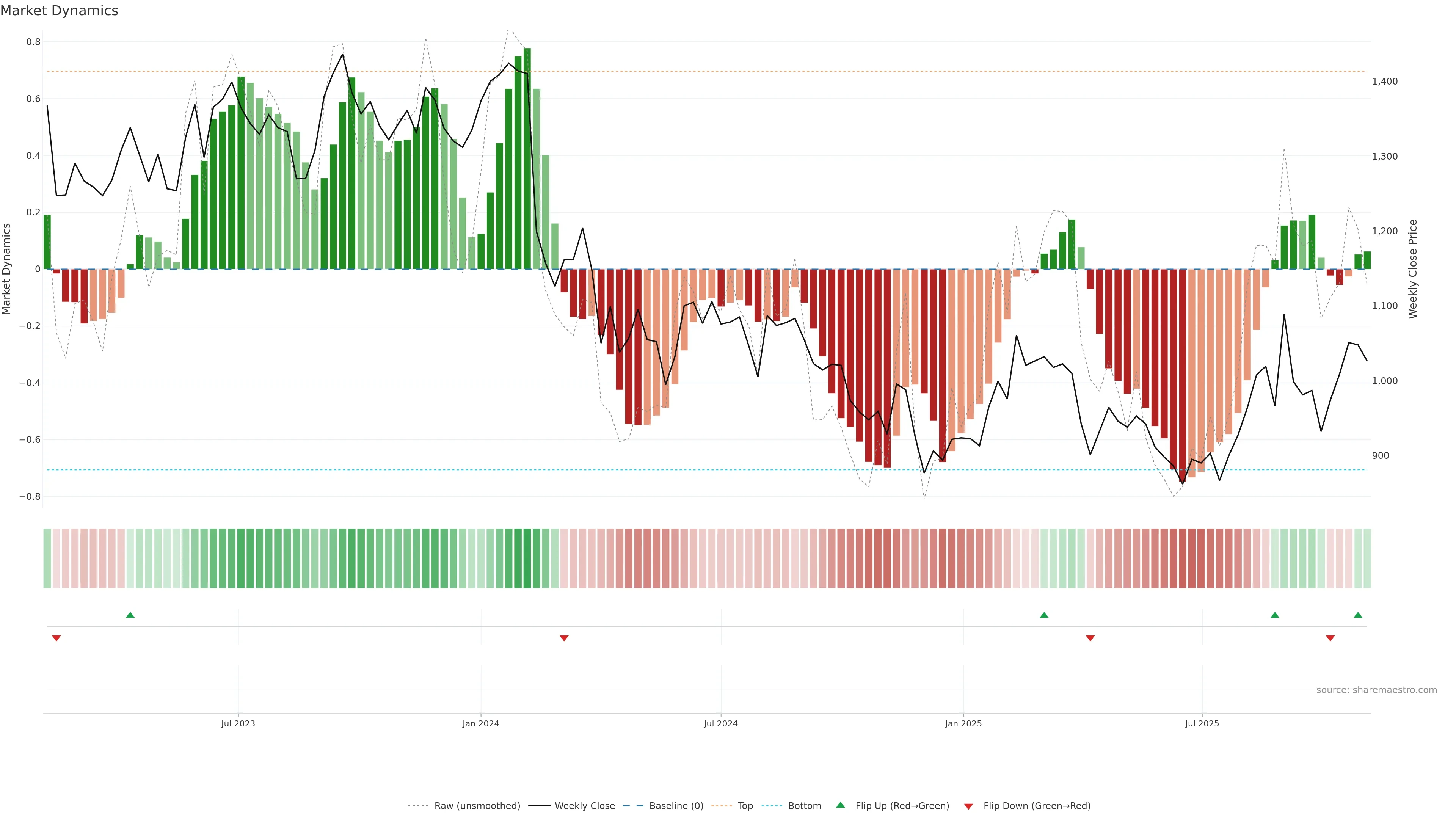Click the Market Dynamics chart title
1456x819 pixels.
(x=60, y=11)
